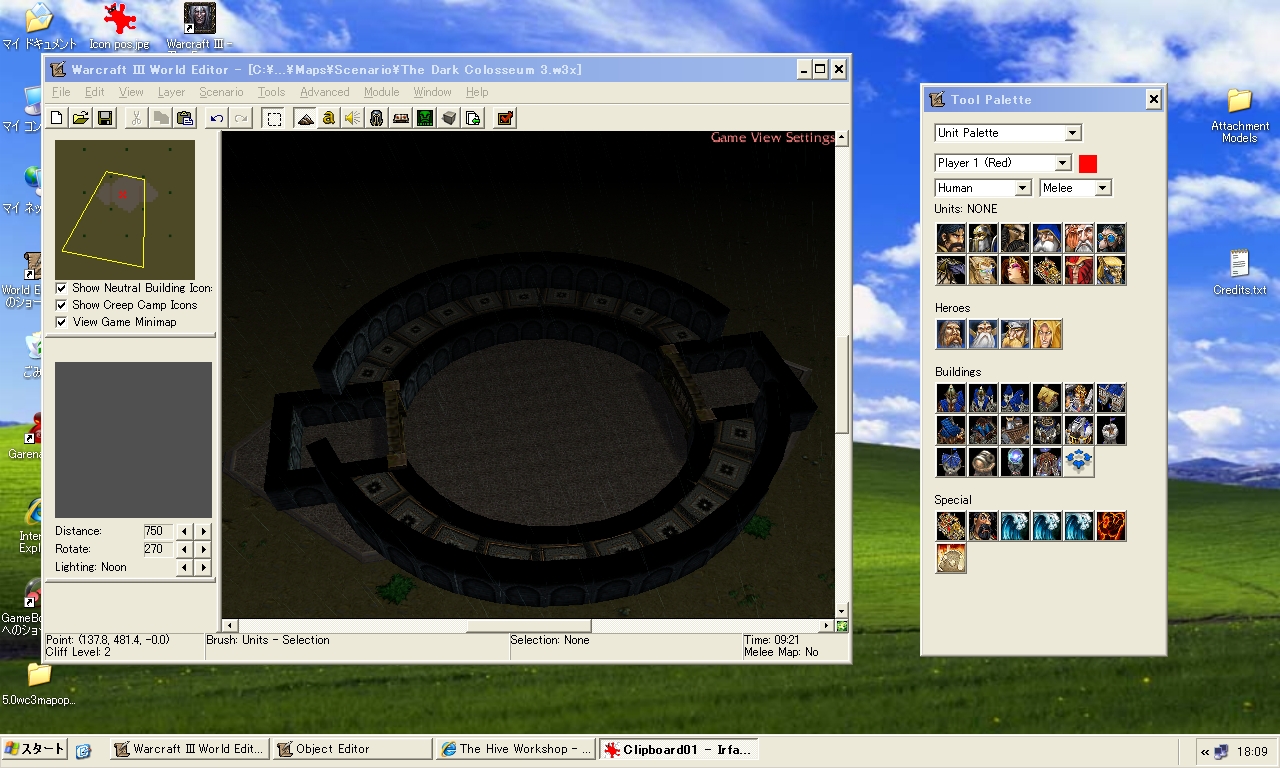Click the map view vertical scrollbar thumb
1280x768 pixels.
coord(841,383)
